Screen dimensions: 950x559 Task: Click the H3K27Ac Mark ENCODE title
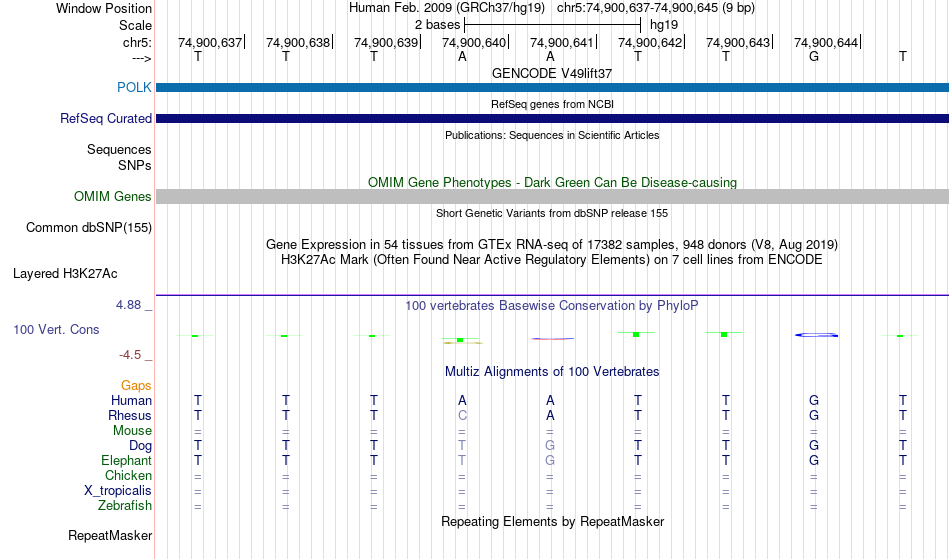[552, 260]
